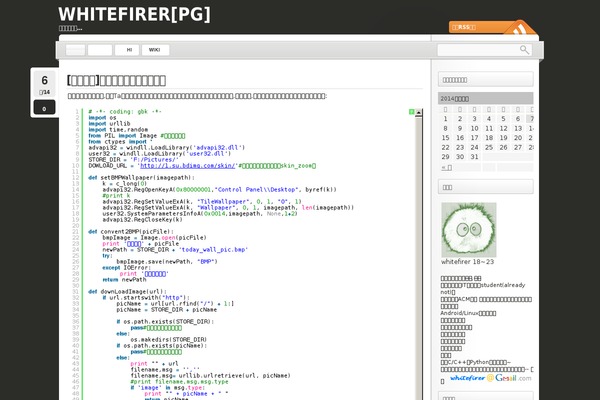Click the 2014 calendar month header
This screenshot has width=600, height=400.
coord(485,98)
